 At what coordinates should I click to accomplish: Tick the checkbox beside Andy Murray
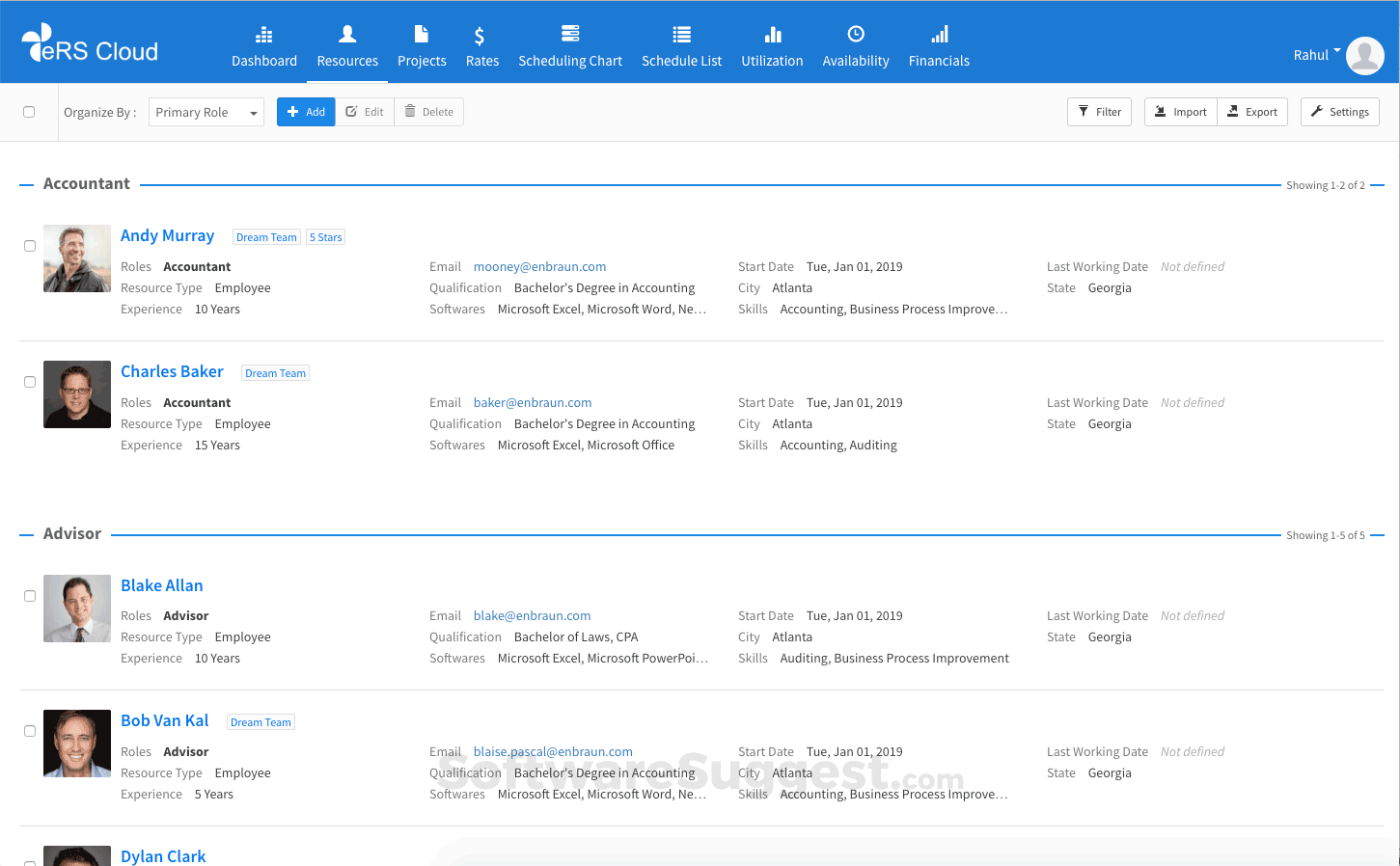pos(30,246)
